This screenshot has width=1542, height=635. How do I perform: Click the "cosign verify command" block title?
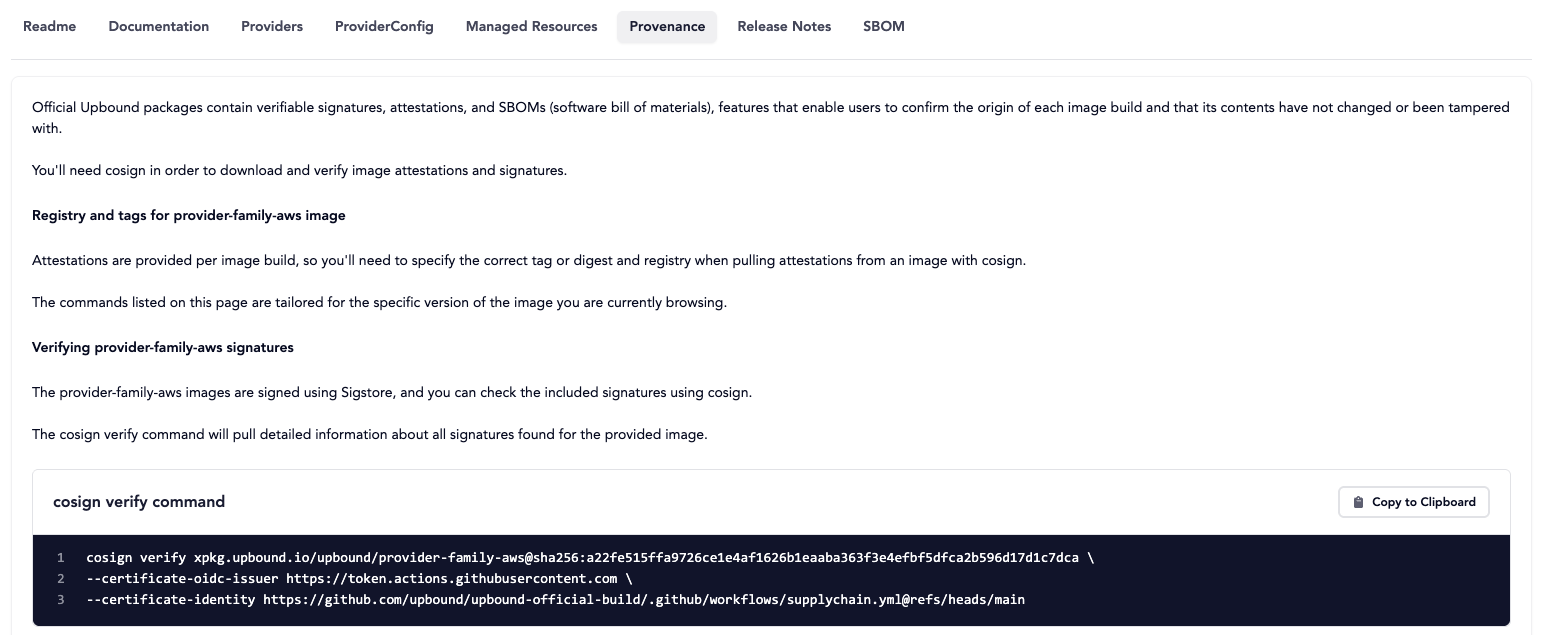pos(139,502)
